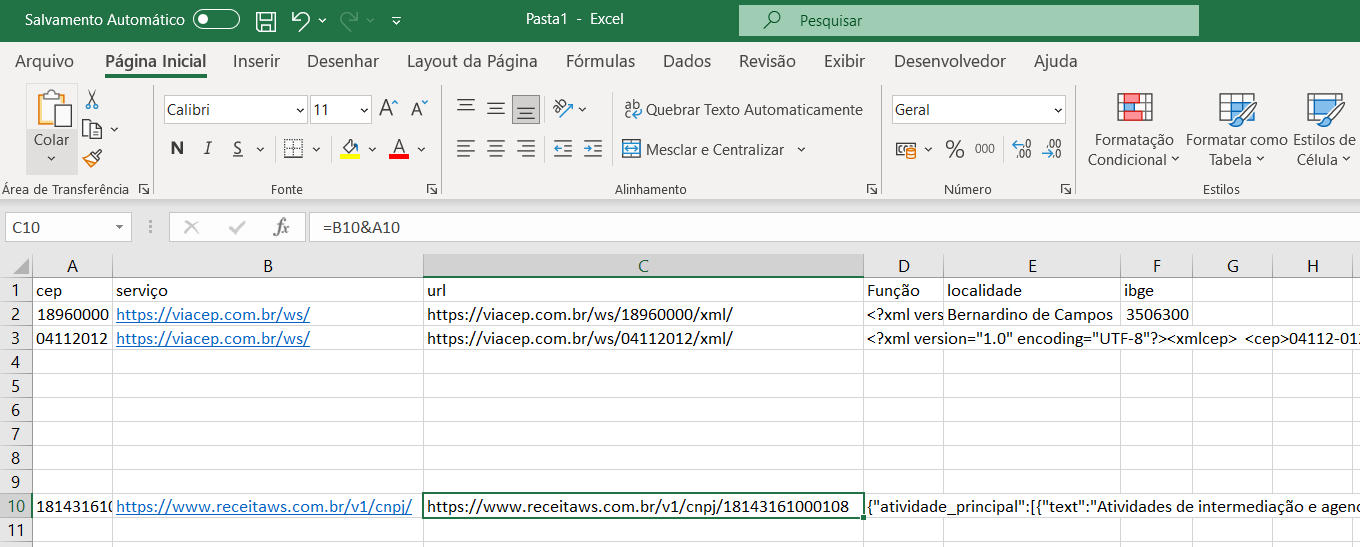The width and height of the screenshot is (1360, 547).
Task: Expand the fill color dropdown arrow
Action: point(372,149)
